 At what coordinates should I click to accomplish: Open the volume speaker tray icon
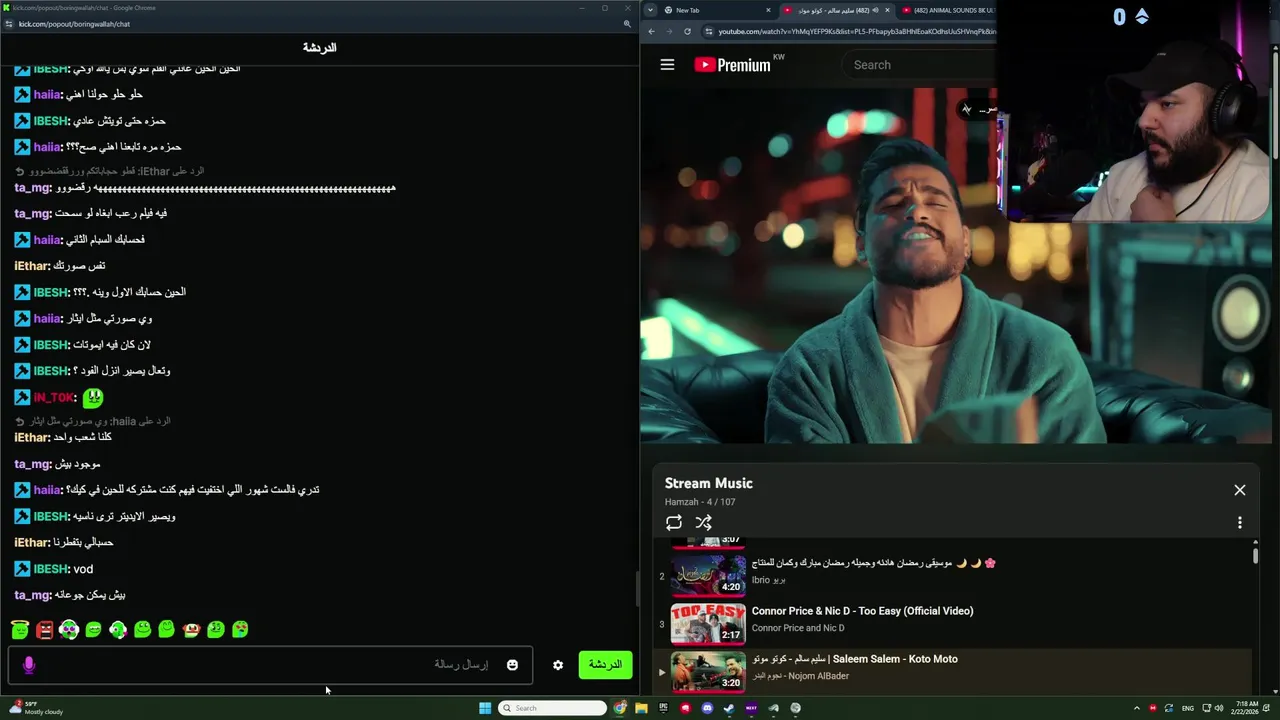(1220, 708)
